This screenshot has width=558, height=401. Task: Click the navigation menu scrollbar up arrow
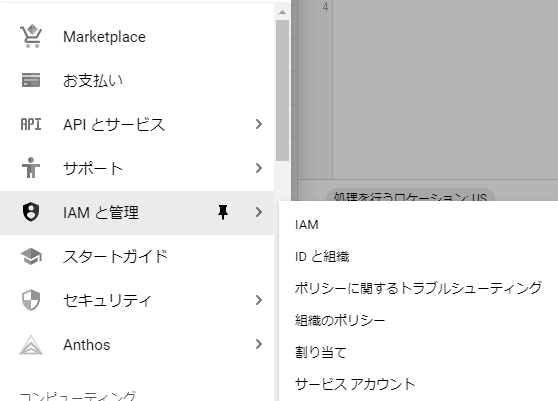click(x=283, y=12)
